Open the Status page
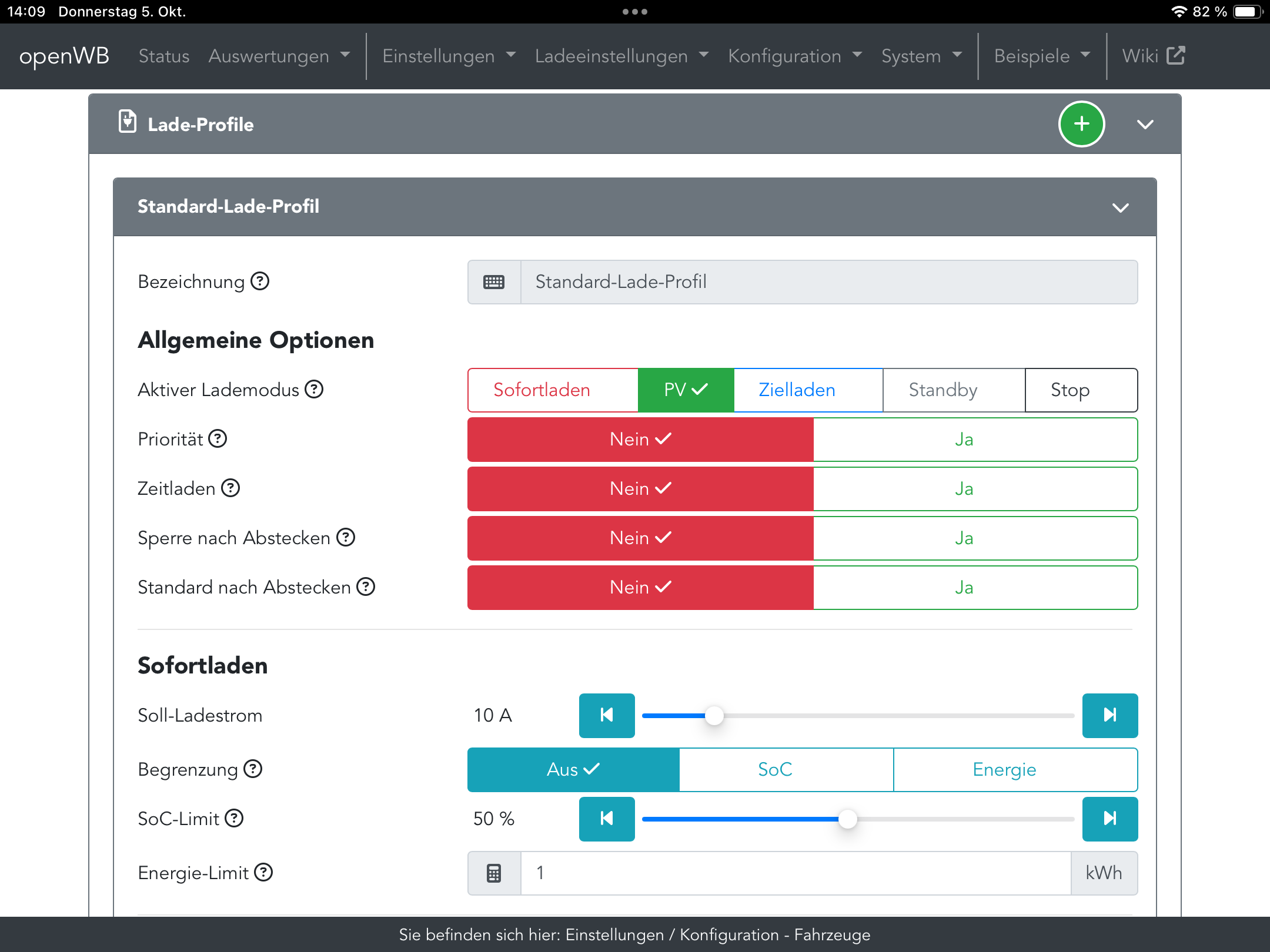Screen dimensions: 1270x952 (x=164, y=56)
